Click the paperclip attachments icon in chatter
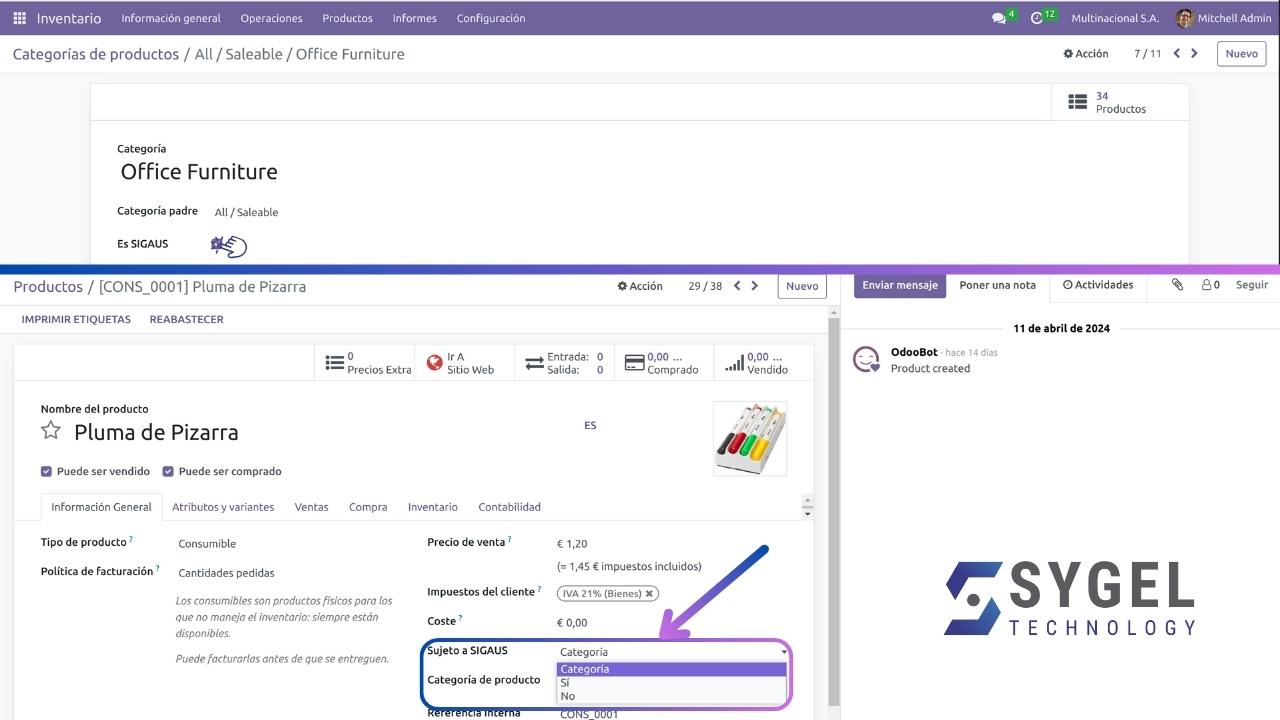The width and height of the screenshot is (1280, 720). click(x=1177, y=285)
